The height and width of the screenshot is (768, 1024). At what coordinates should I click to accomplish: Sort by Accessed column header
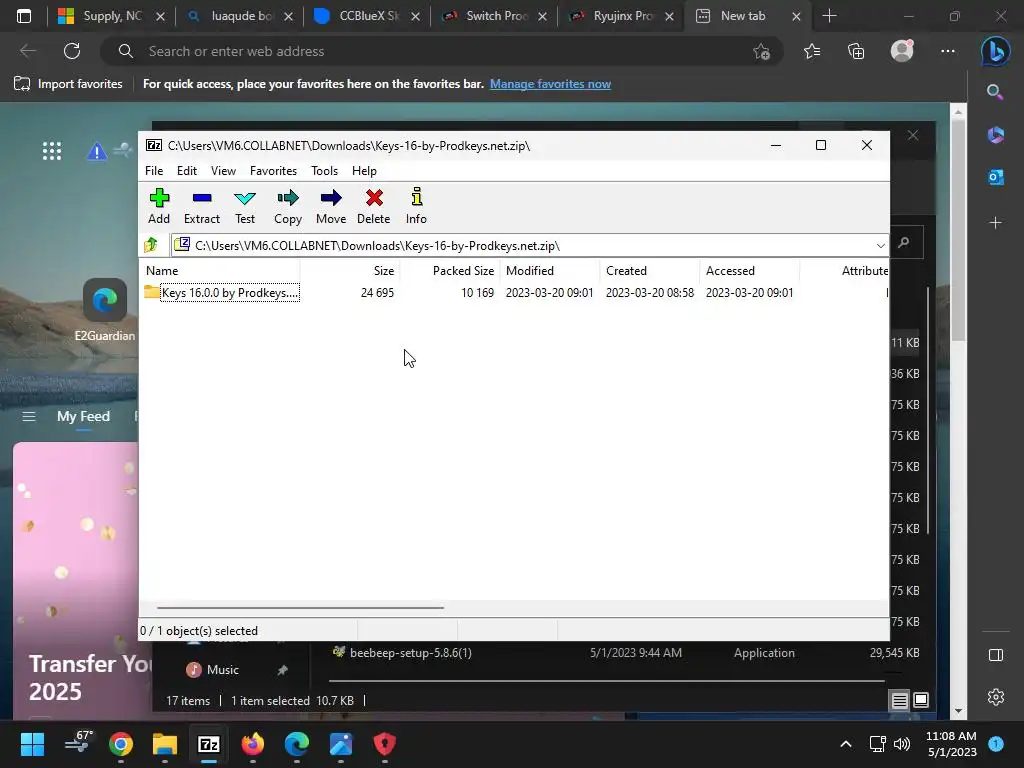[750, 270]
